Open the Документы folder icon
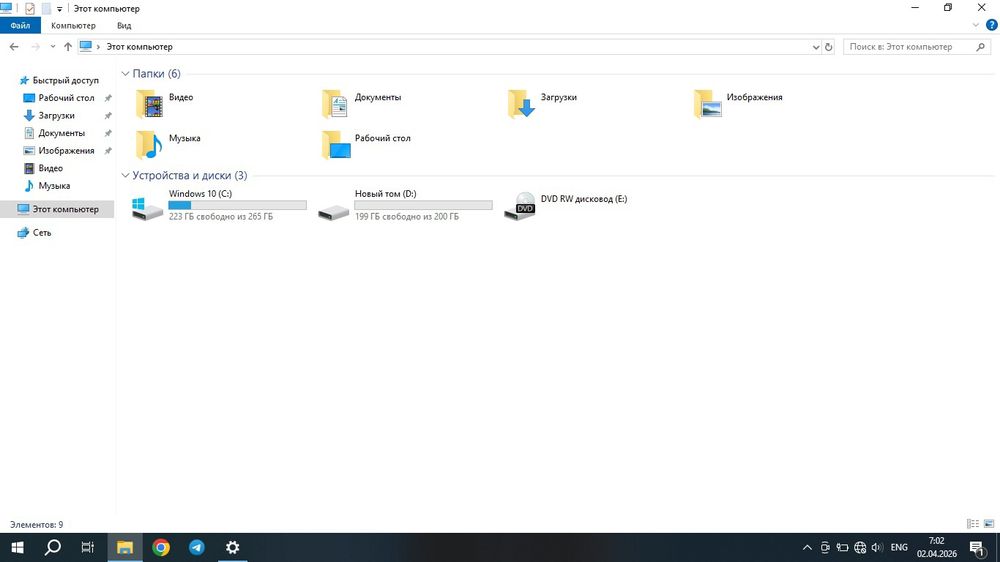The height and width of the screenshot is (562, 1000). tap(335, 104)
